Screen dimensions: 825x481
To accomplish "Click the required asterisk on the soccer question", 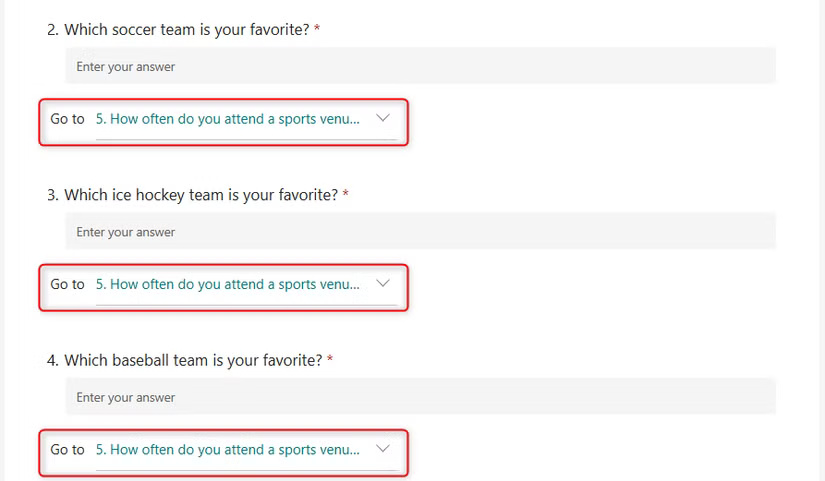I will tap(317, 30).
